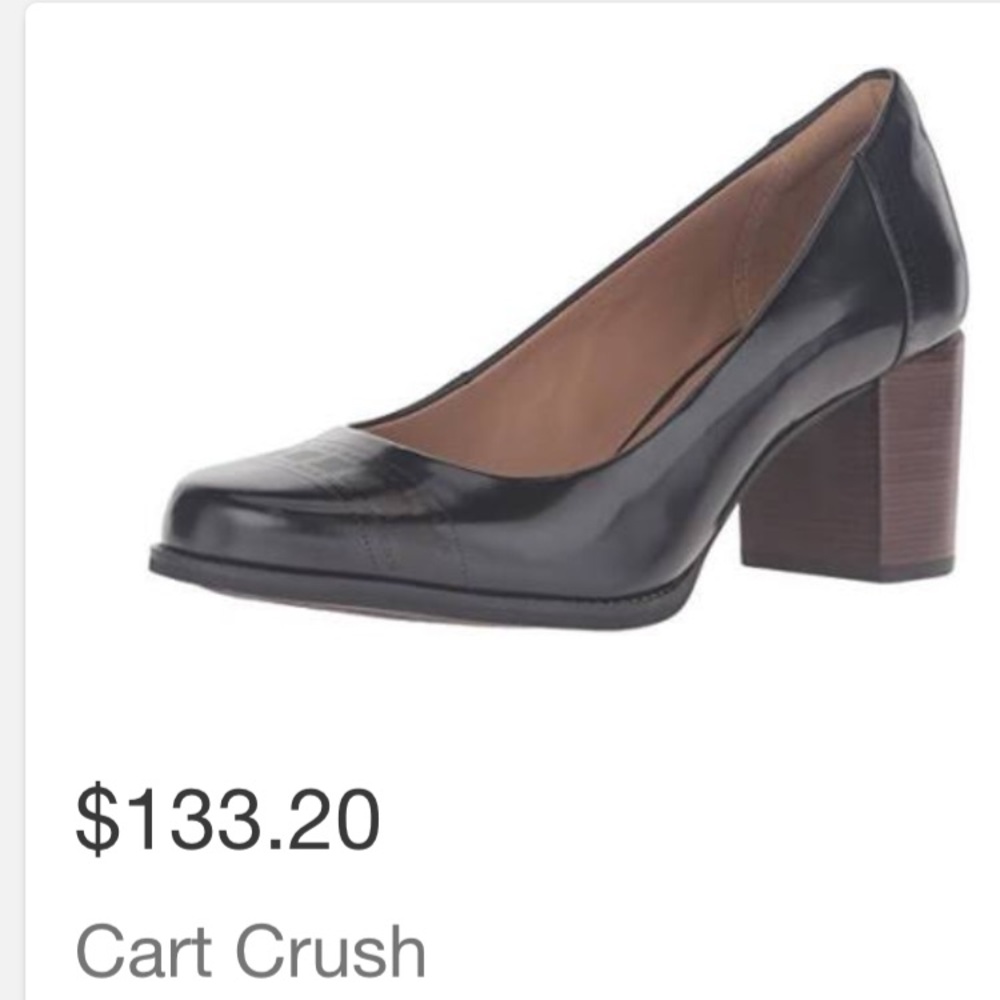
Task: Click the word Crush below the price
Action: (x=330, y=953)
